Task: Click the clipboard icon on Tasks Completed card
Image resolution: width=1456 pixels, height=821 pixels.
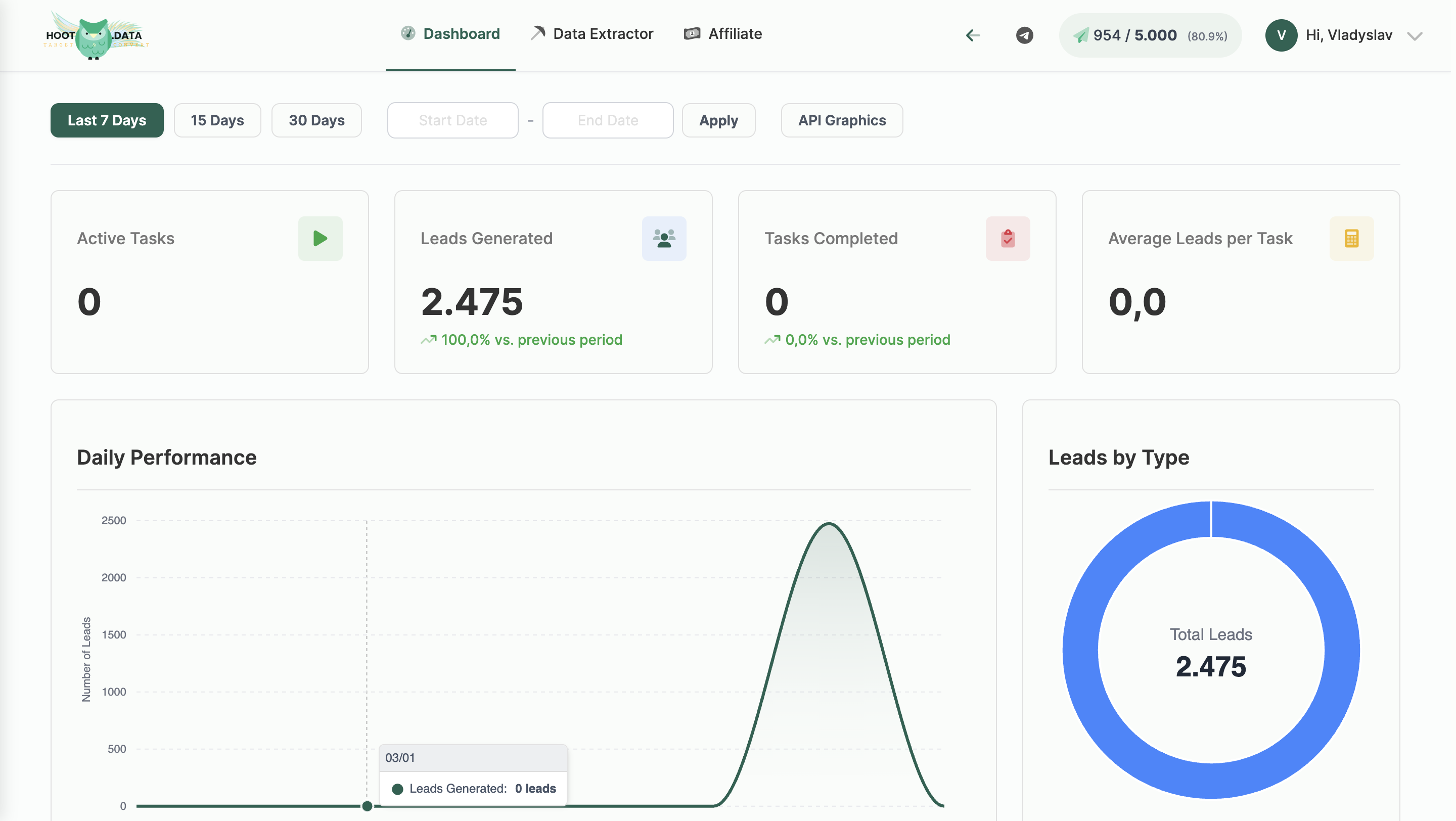Action: 1008,238
